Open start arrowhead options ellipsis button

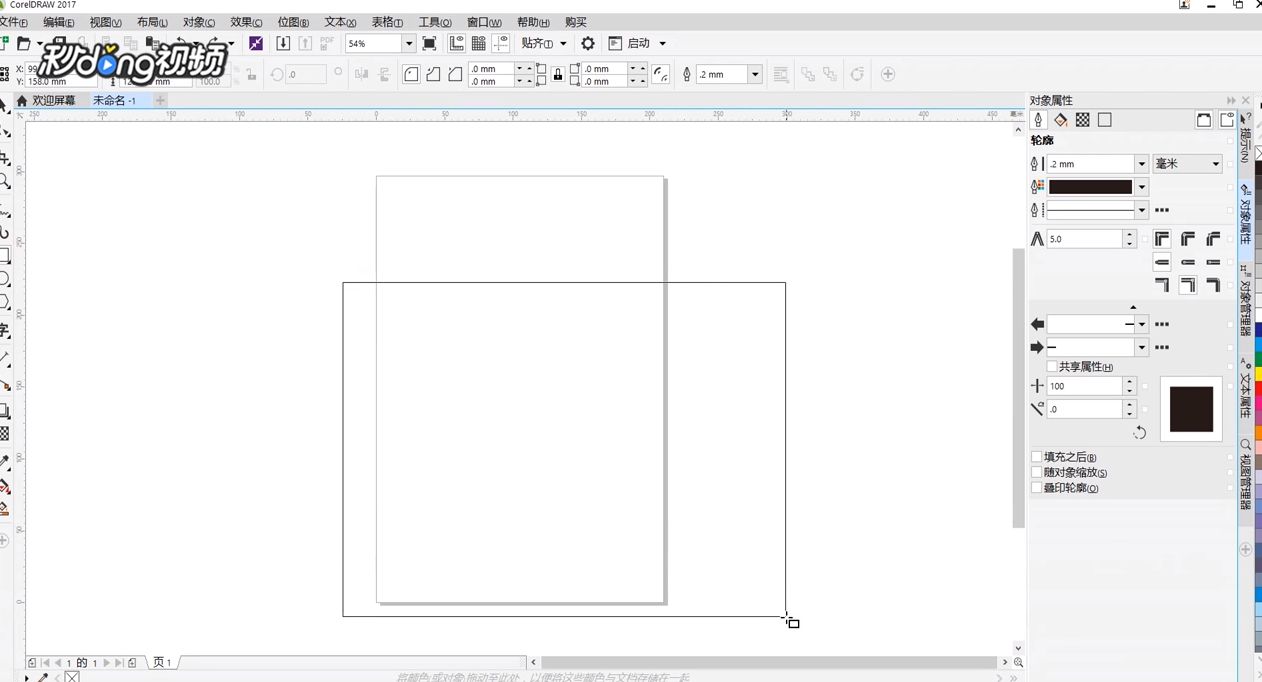(1162, 324)
